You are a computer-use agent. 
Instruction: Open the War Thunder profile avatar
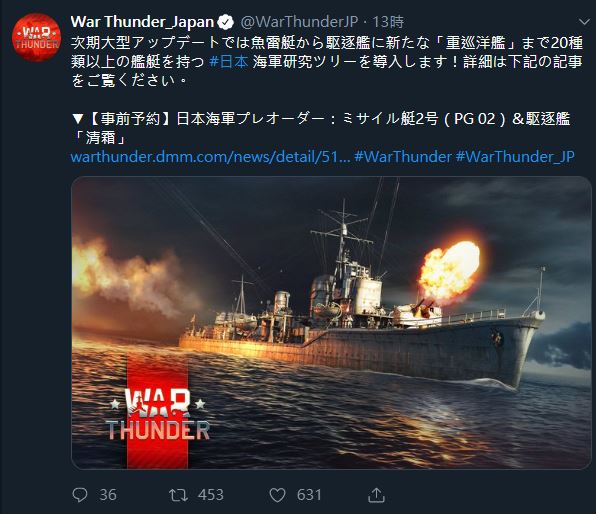tap(36, 37)
